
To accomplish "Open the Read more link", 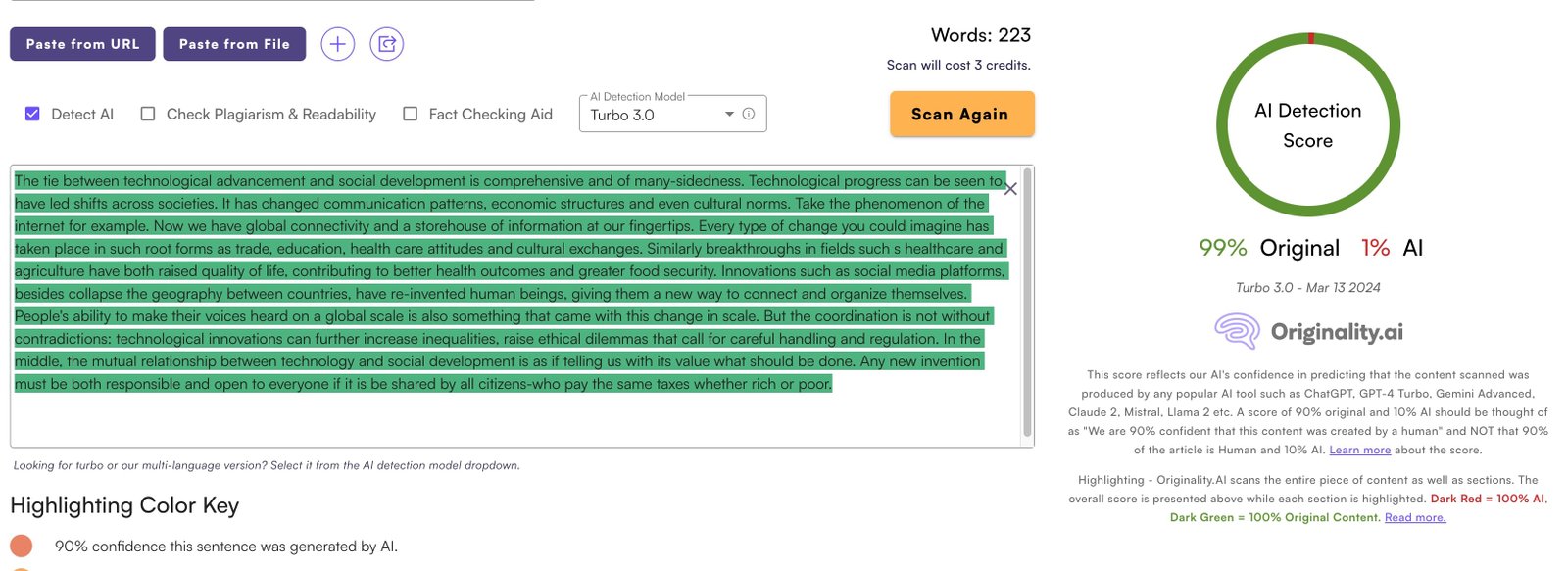I will [1414, 517].
